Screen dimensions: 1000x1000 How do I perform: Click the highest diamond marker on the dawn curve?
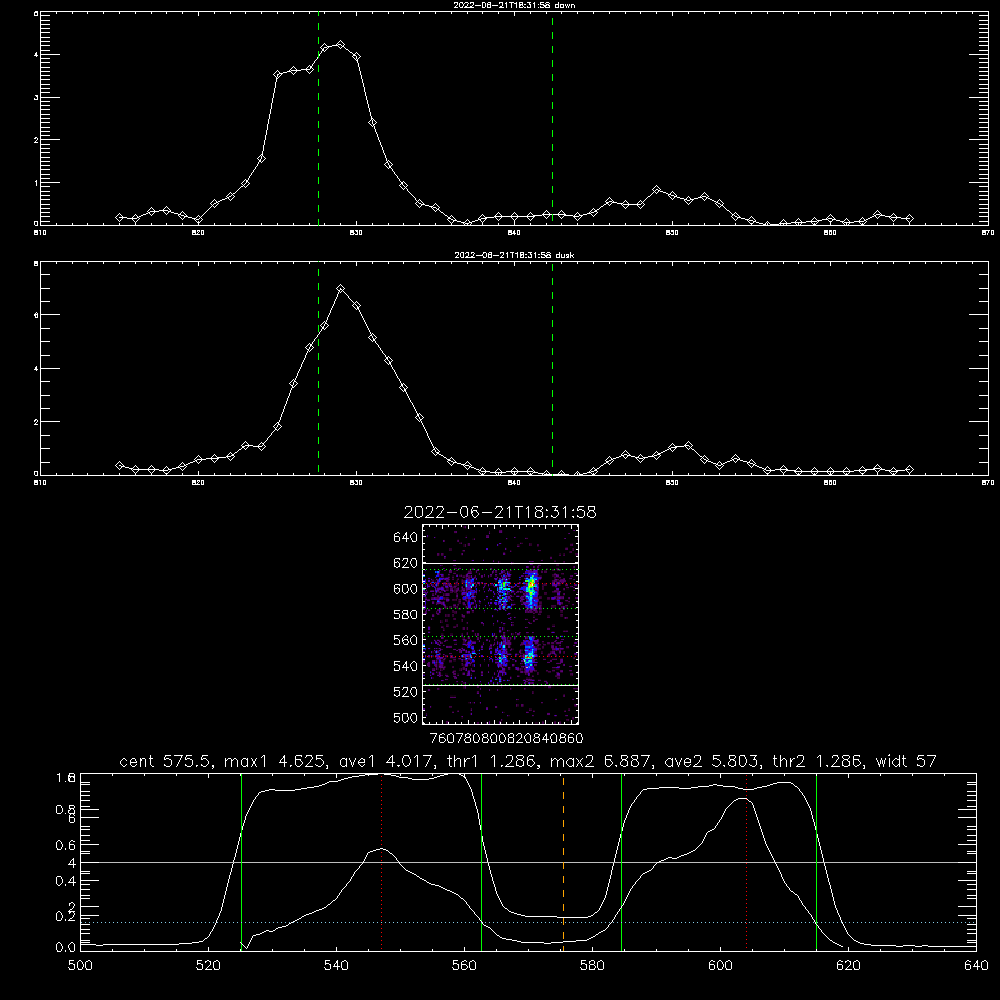click(x=341, y=45)
